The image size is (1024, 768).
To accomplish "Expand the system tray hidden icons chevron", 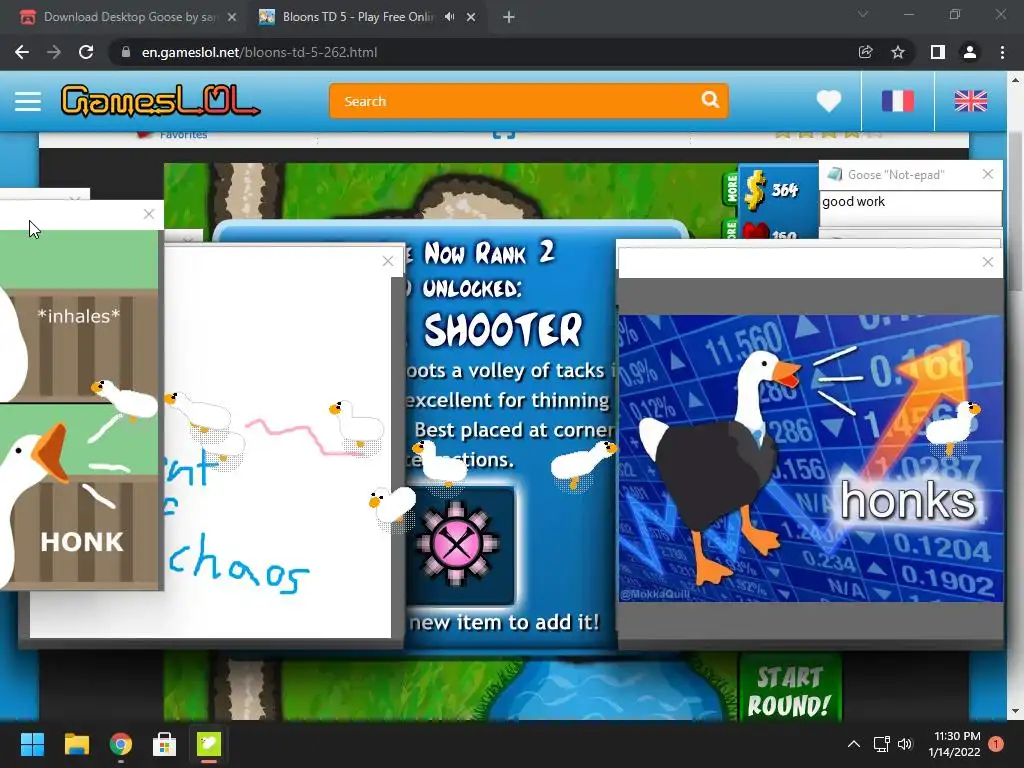I will [x=854, y=744].
